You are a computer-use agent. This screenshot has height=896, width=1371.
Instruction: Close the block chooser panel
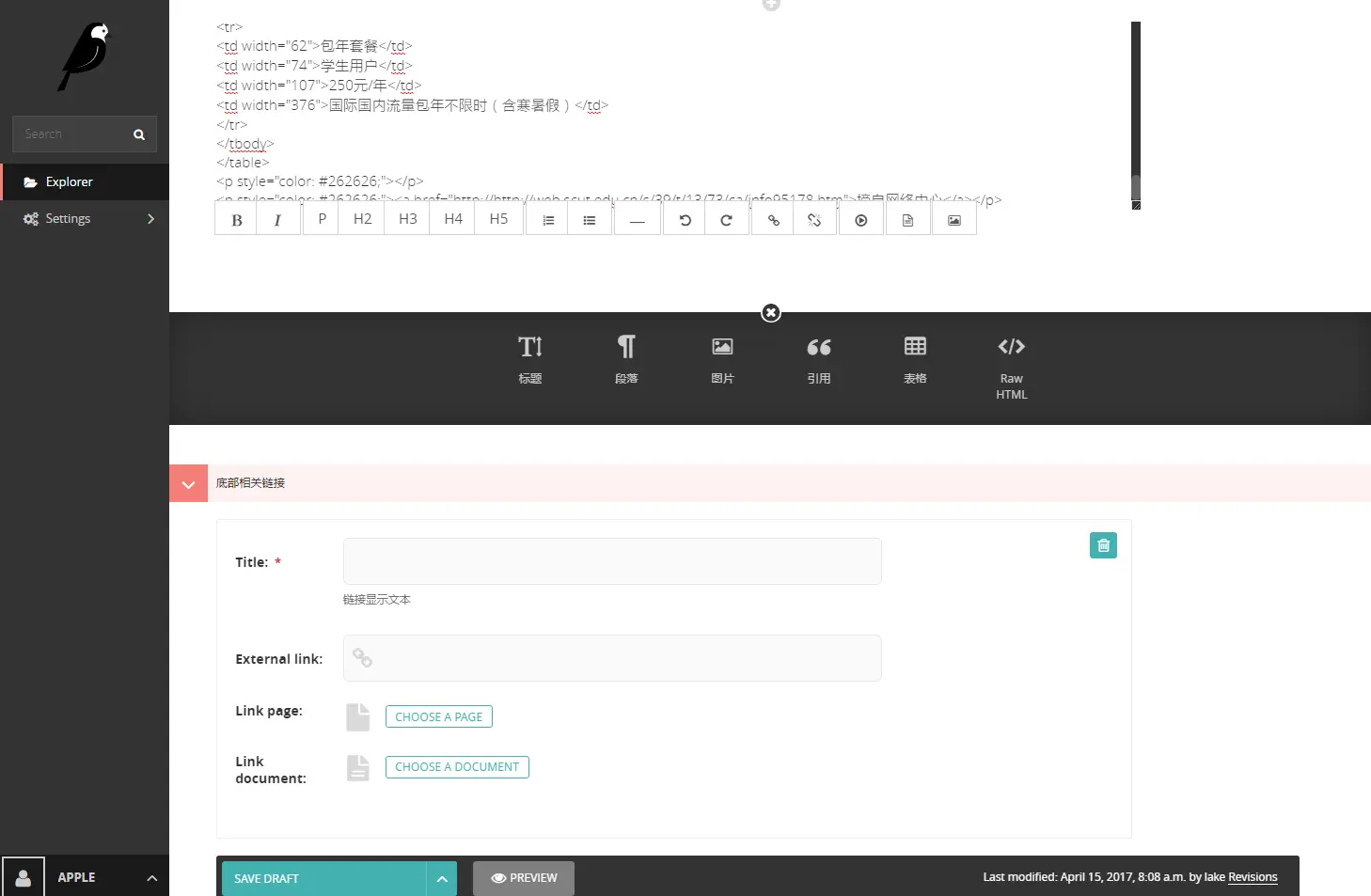click(x=771, y=312)
